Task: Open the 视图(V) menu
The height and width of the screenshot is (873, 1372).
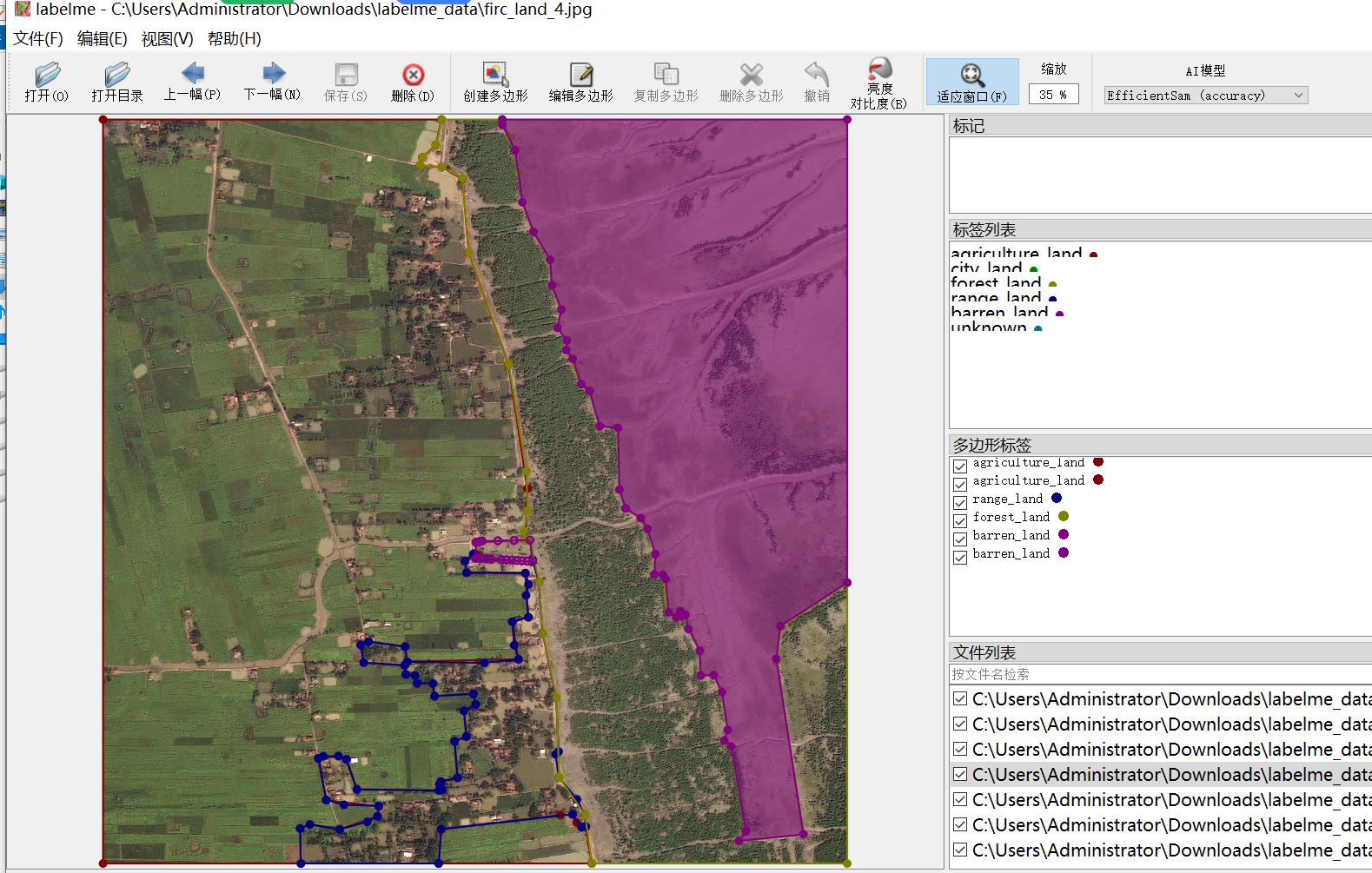Action: coord(167,39)
